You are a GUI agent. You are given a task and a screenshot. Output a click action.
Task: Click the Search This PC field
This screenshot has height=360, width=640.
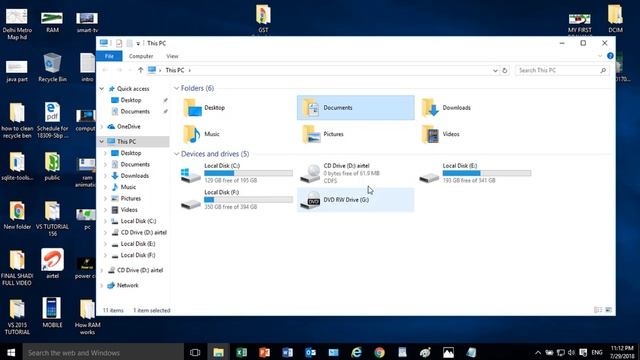pos(561,70)
